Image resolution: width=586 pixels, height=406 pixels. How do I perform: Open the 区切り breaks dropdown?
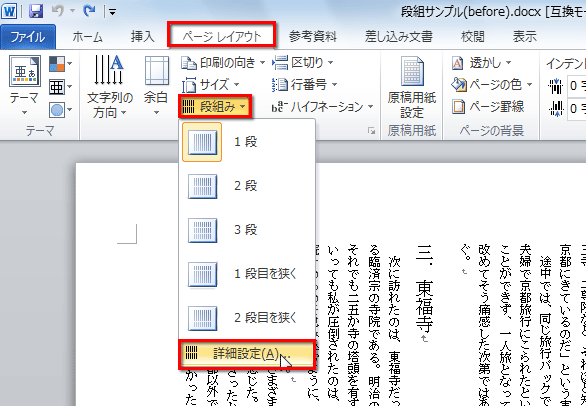coord(302,63)
